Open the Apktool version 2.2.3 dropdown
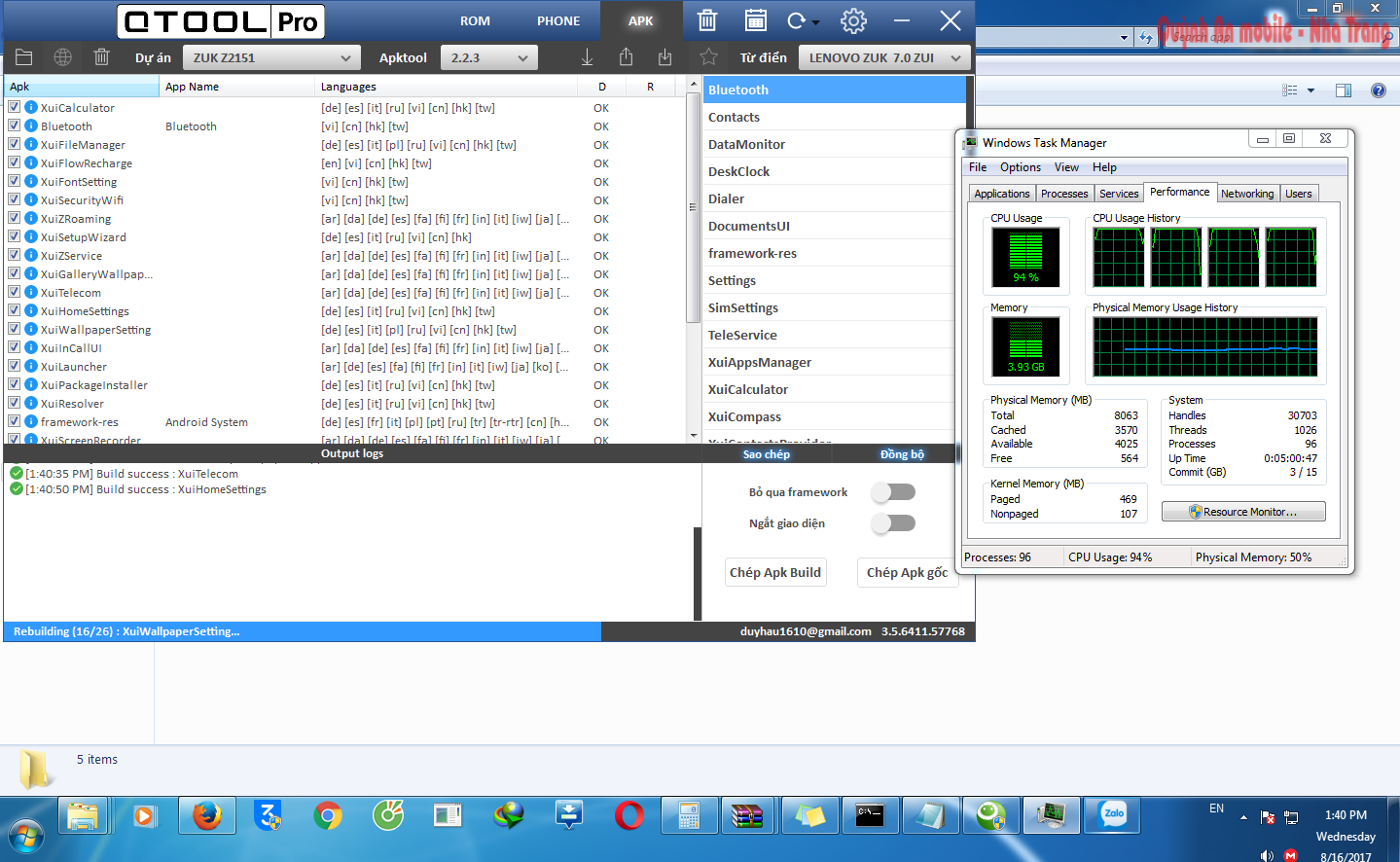This screenshot has width=1400, height=862. pos(488,57)
